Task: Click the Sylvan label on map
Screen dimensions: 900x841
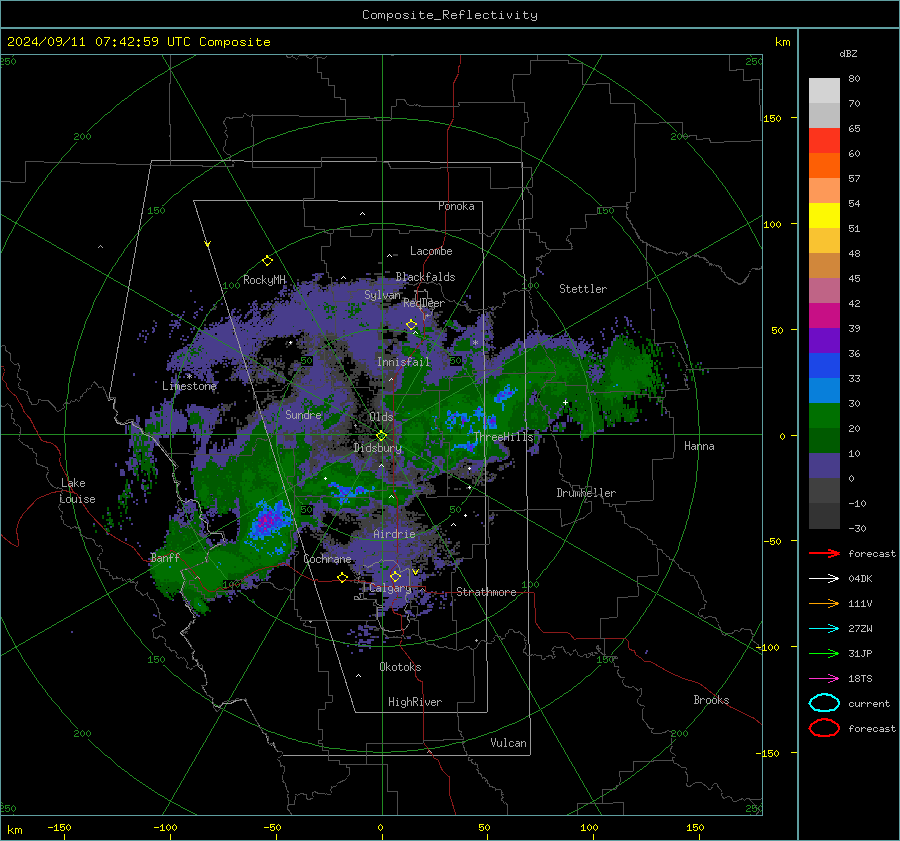Action: point(382,295)
